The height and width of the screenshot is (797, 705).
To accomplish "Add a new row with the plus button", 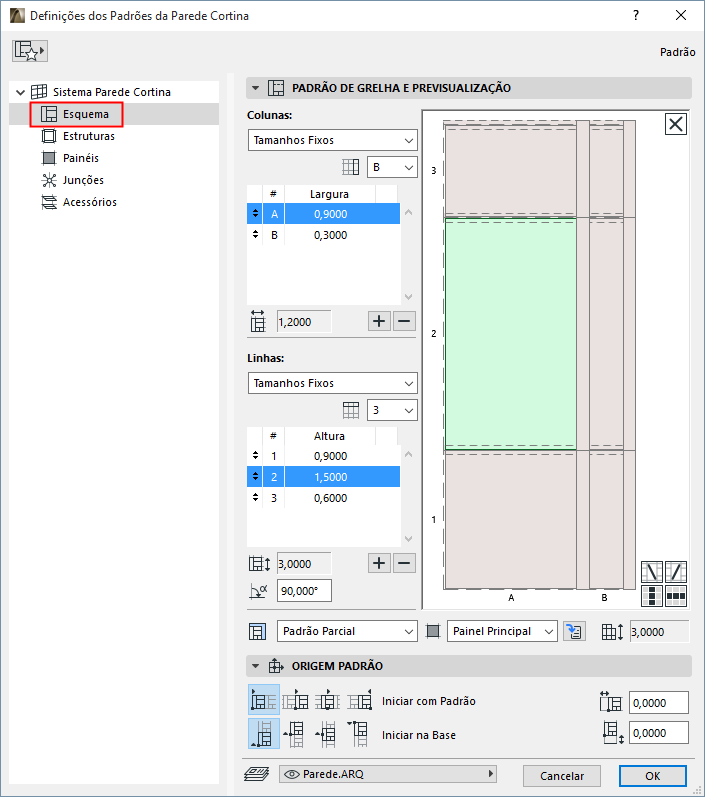I will [379, 563].
